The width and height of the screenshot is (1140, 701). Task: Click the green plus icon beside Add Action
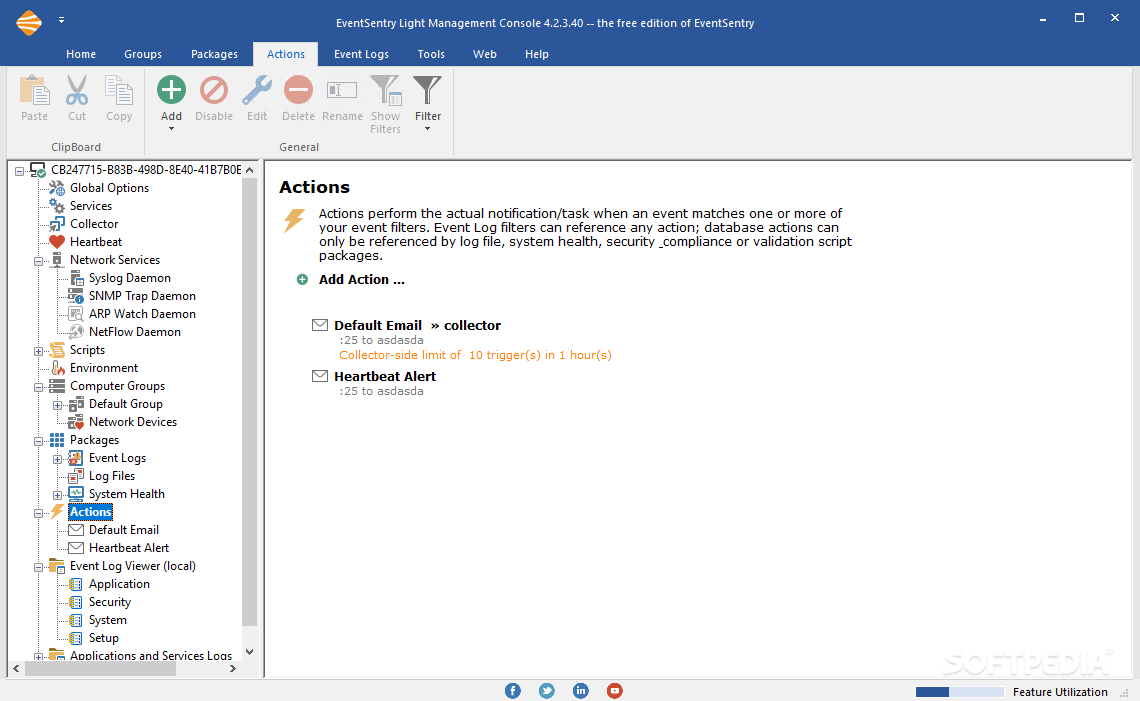(302, 279)
